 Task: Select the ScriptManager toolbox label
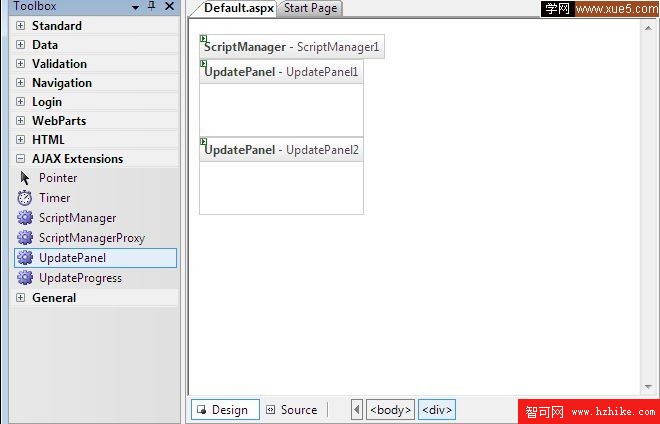[x=77, y=218]
